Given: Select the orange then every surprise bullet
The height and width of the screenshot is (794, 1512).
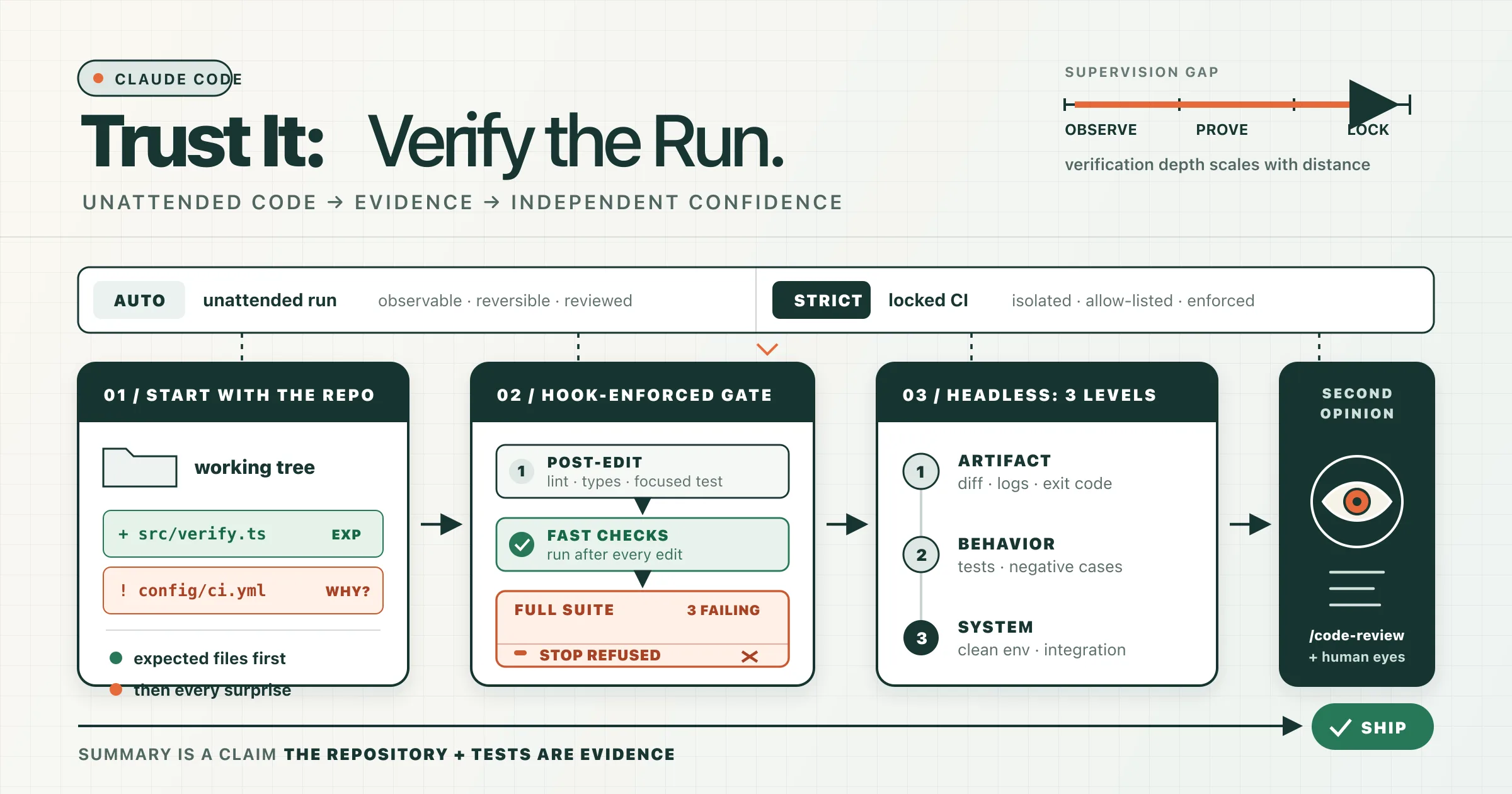Looking at the screenshot, I should tap(116, 689).
